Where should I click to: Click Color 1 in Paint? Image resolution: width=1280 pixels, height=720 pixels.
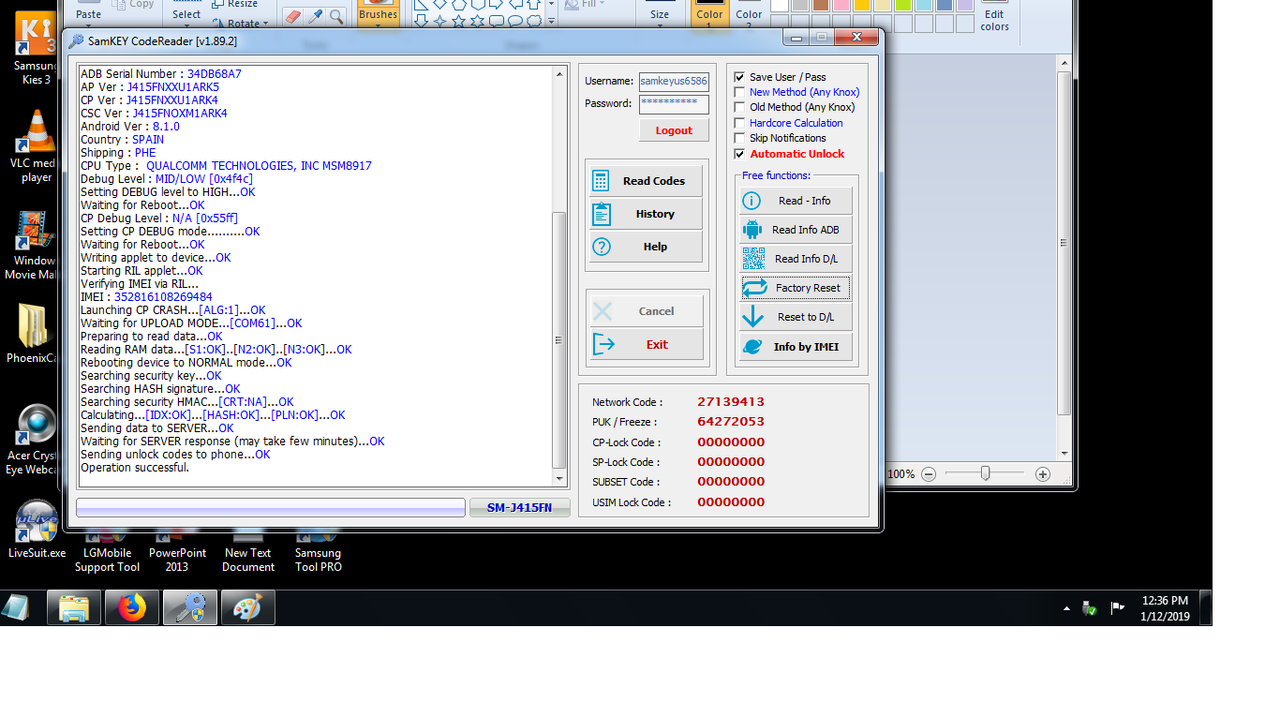tap(710, 14)
